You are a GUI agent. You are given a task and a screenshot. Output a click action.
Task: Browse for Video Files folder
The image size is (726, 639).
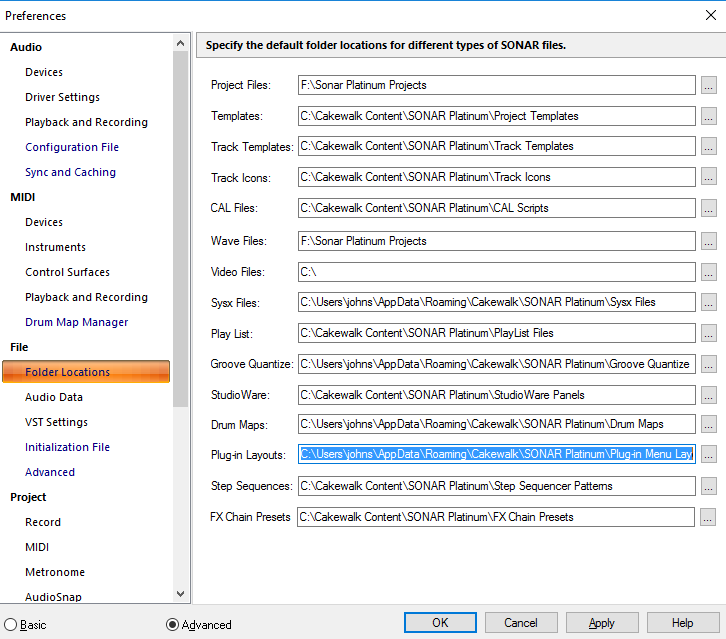click(708, 272)
